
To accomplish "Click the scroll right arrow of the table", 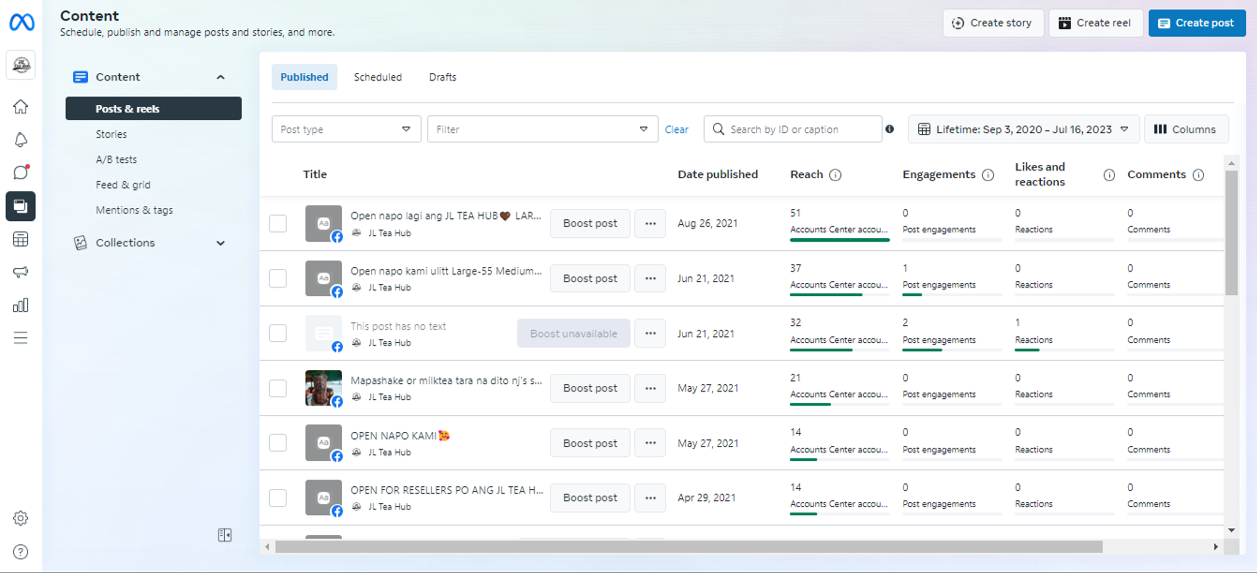I will coord(1216,547).
